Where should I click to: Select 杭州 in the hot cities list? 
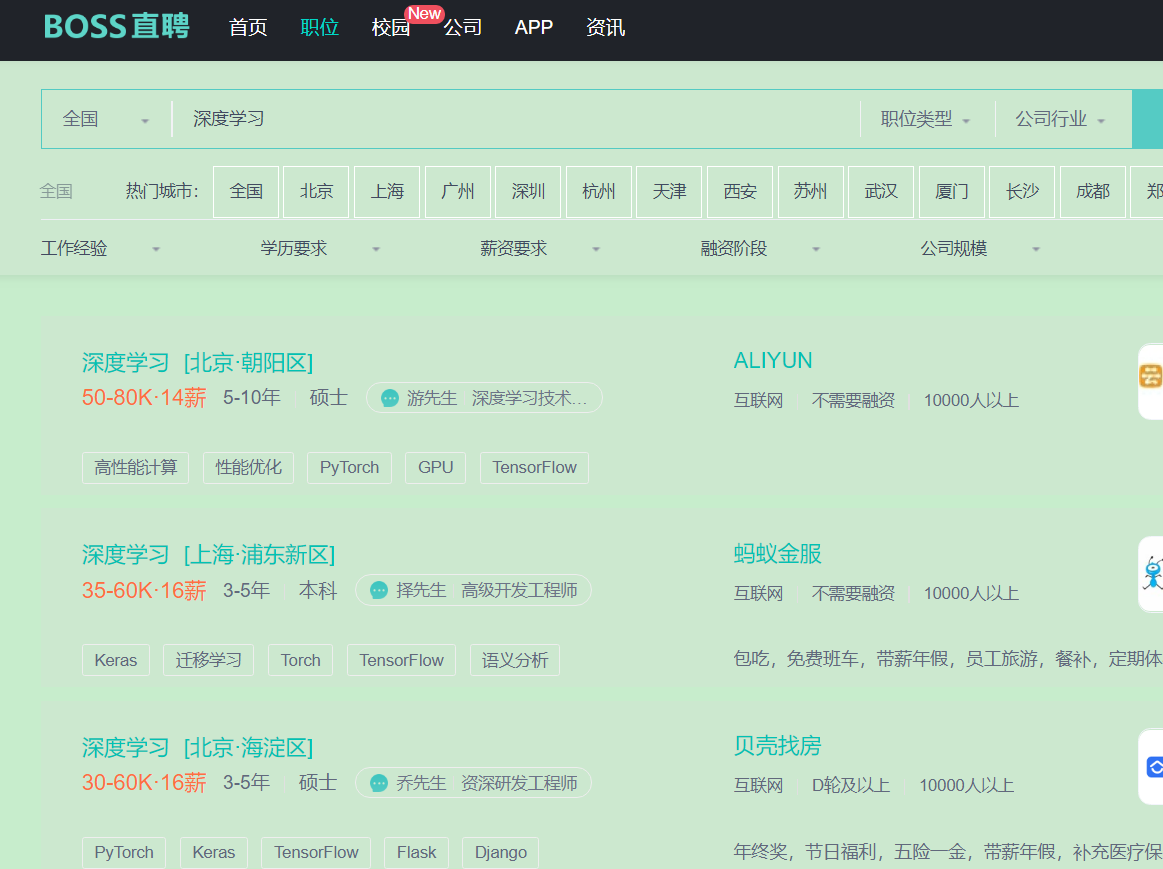coord(599,192)
